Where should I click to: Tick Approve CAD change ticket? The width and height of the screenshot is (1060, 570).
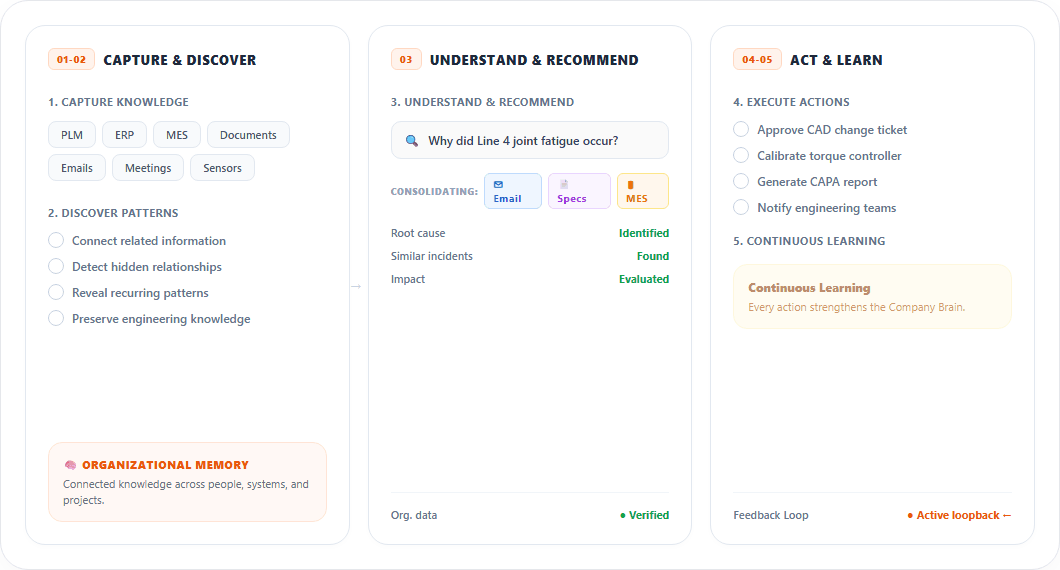pyautogui.click(x=741, y=129)
